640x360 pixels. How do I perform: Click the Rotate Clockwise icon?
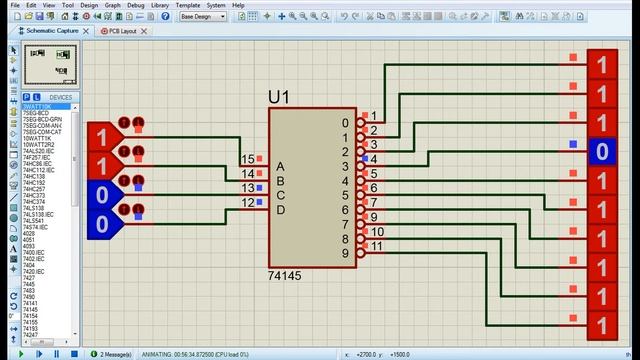13,296
